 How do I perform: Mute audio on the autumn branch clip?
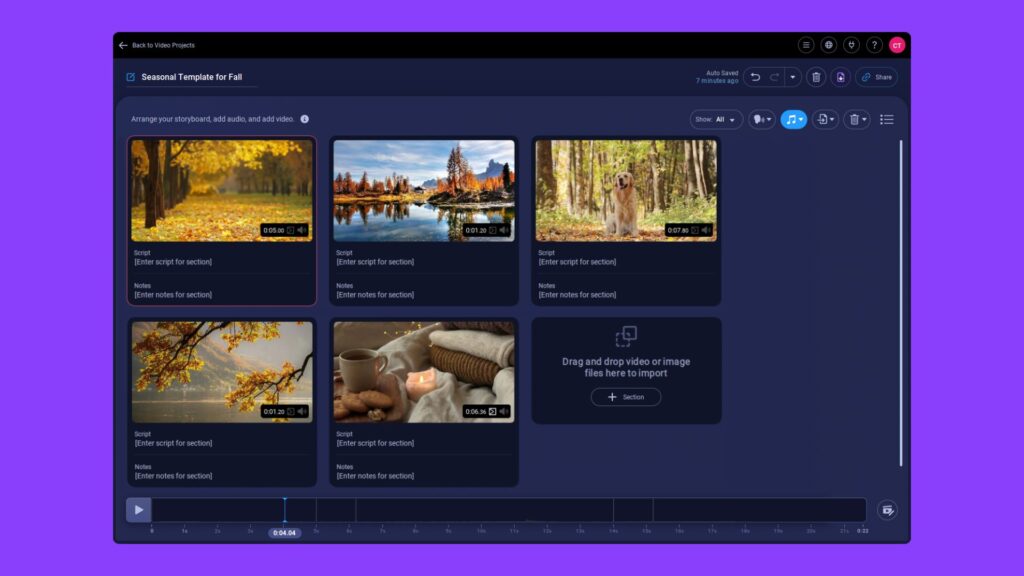(302, 411)
